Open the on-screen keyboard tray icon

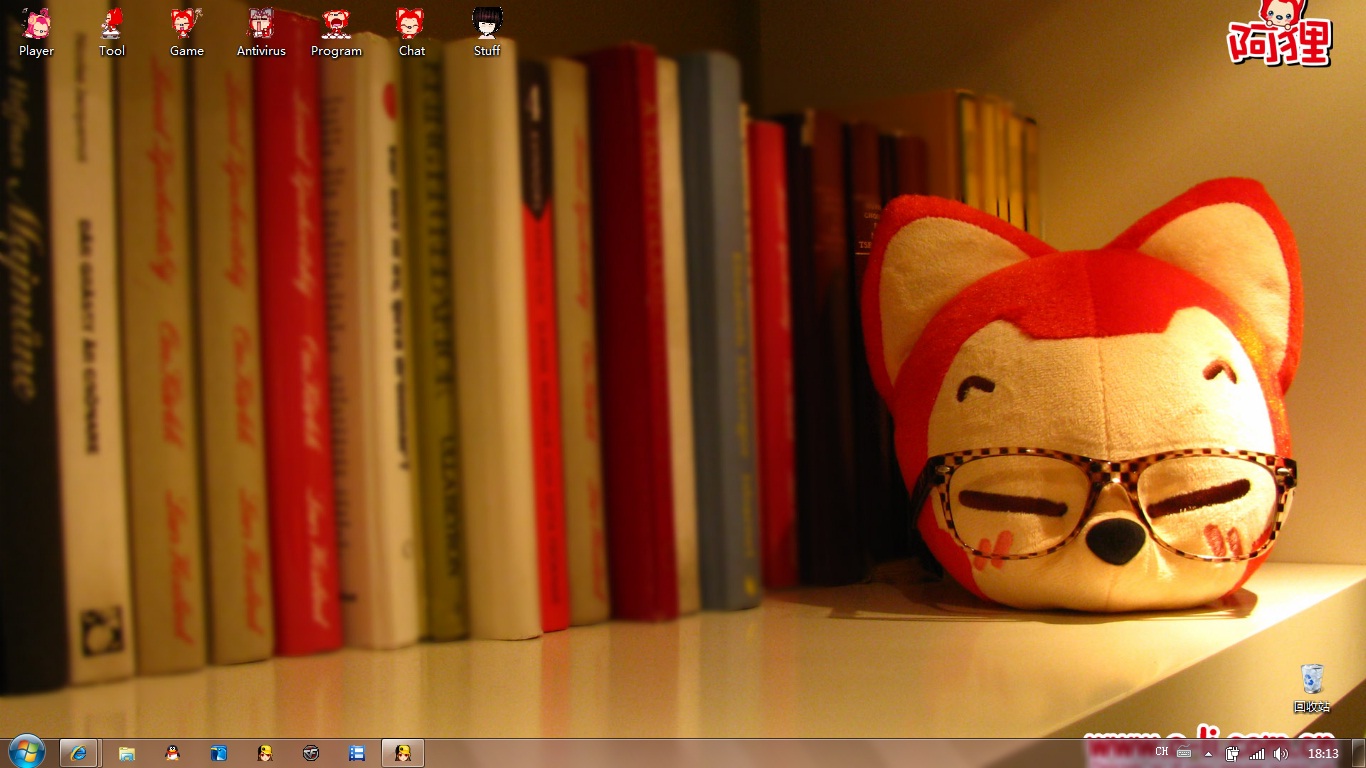[1184, 753]
